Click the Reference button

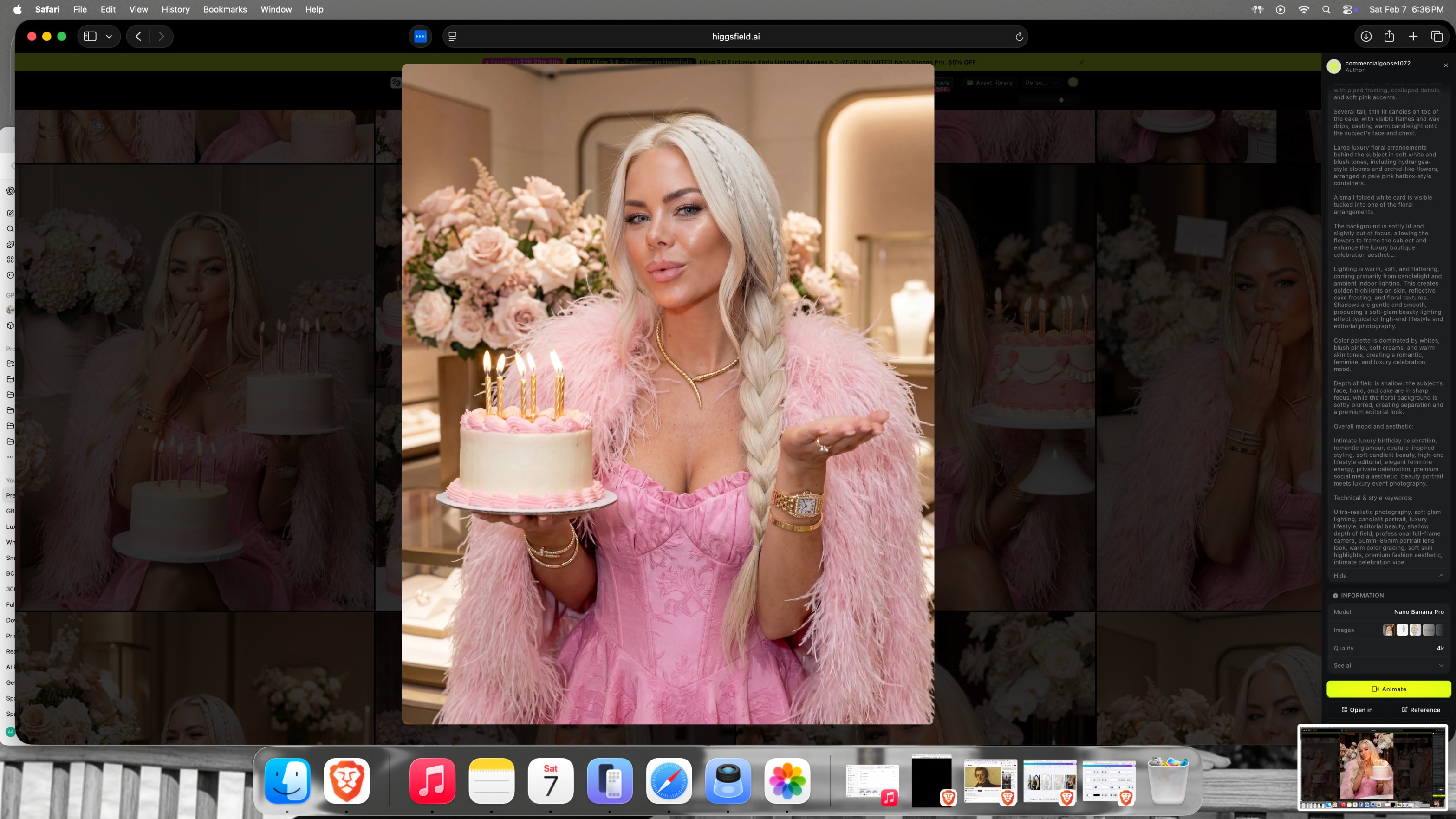[x=1420, y=710]
